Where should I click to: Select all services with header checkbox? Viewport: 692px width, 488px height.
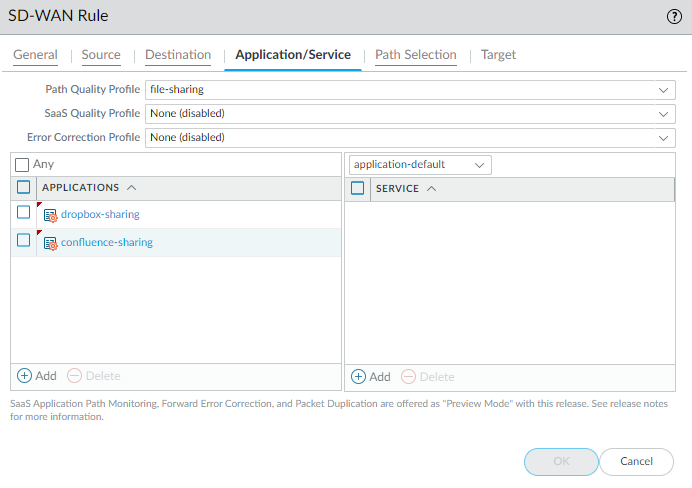pyautogui.click(x=358, y=188)
